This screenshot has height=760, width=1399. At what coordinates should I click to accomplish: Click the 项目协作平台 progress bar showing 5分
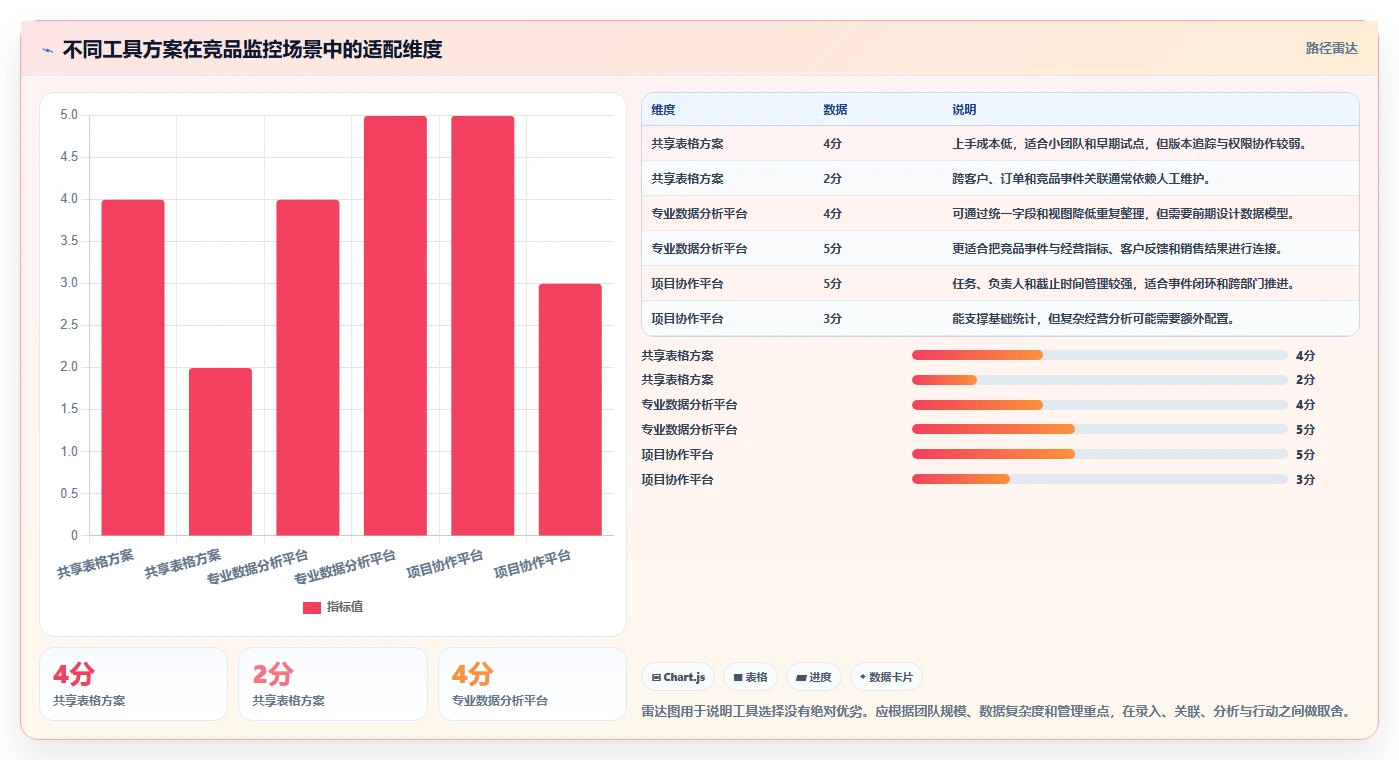pyautogui.click(x=1100, y=454)
